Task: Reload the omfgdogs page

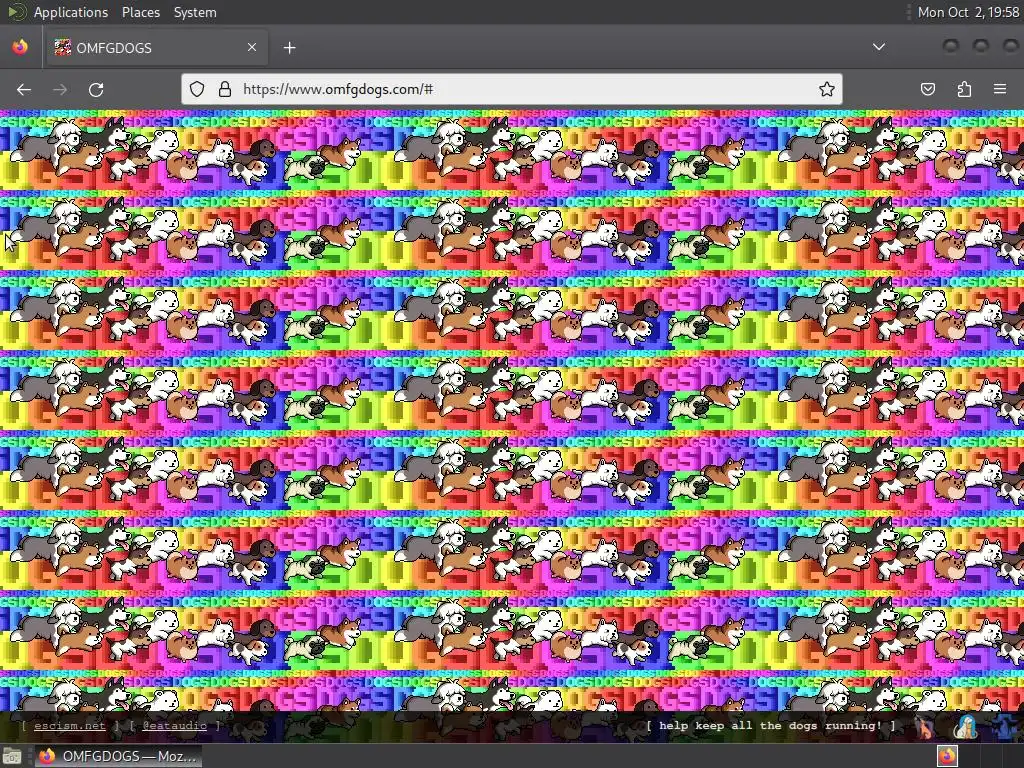Action: coord(96,89)
